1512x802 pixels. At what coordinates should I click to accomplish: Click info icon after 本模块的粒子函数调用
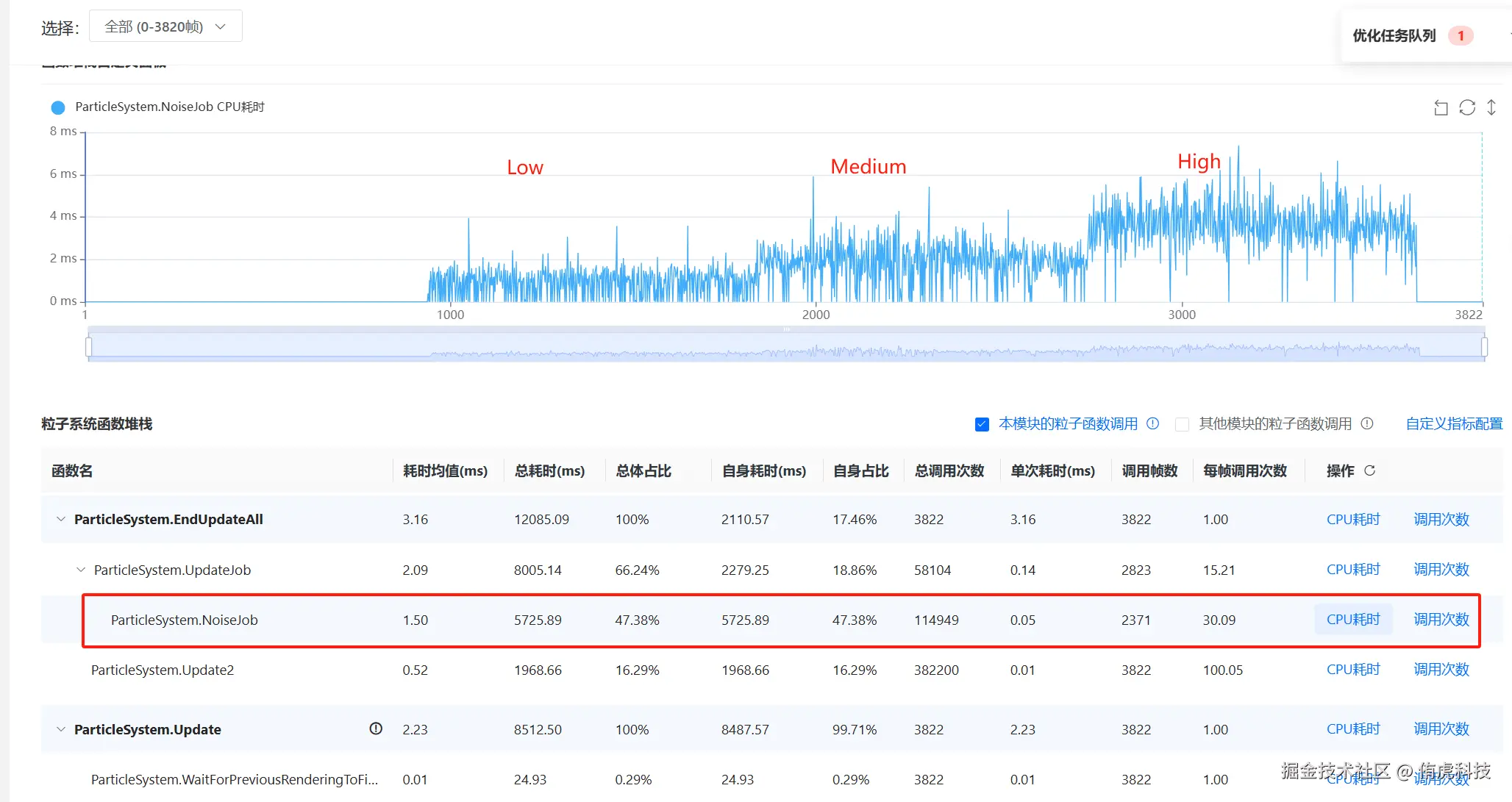pos(1153,423)
